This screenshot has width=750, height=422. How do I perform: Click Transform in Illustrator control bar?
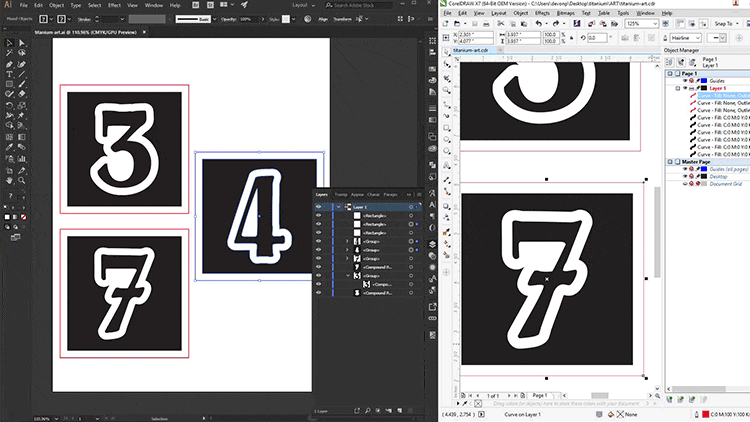pos(342,19)
